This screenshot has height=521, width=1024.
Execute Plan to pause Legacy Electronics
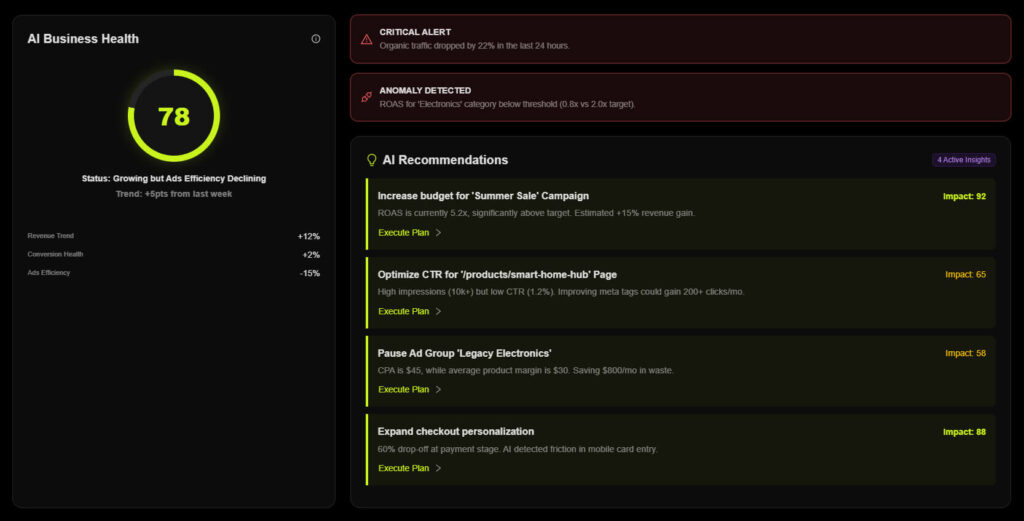coord(403,390)
